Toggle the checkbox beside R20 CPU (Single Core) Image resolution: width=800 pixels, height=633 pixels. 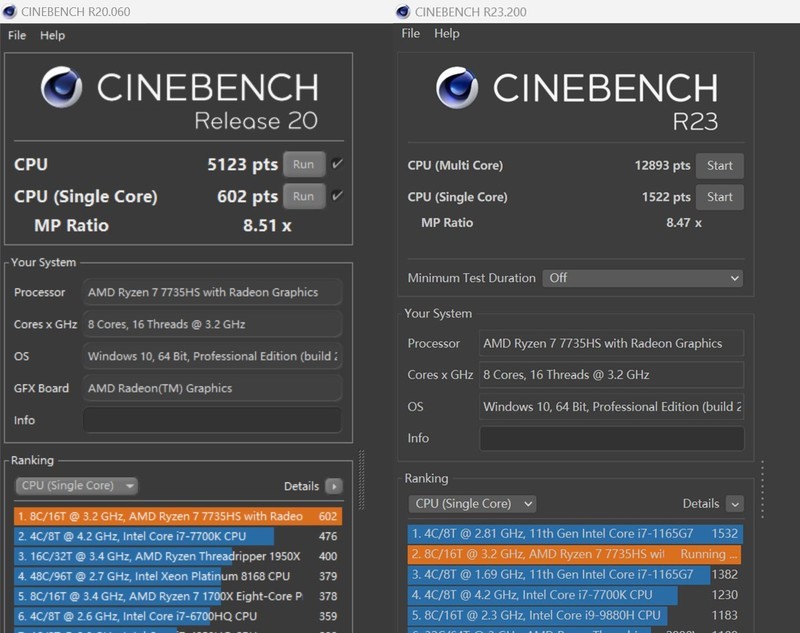pyautogui.click(x=337, y=196)
